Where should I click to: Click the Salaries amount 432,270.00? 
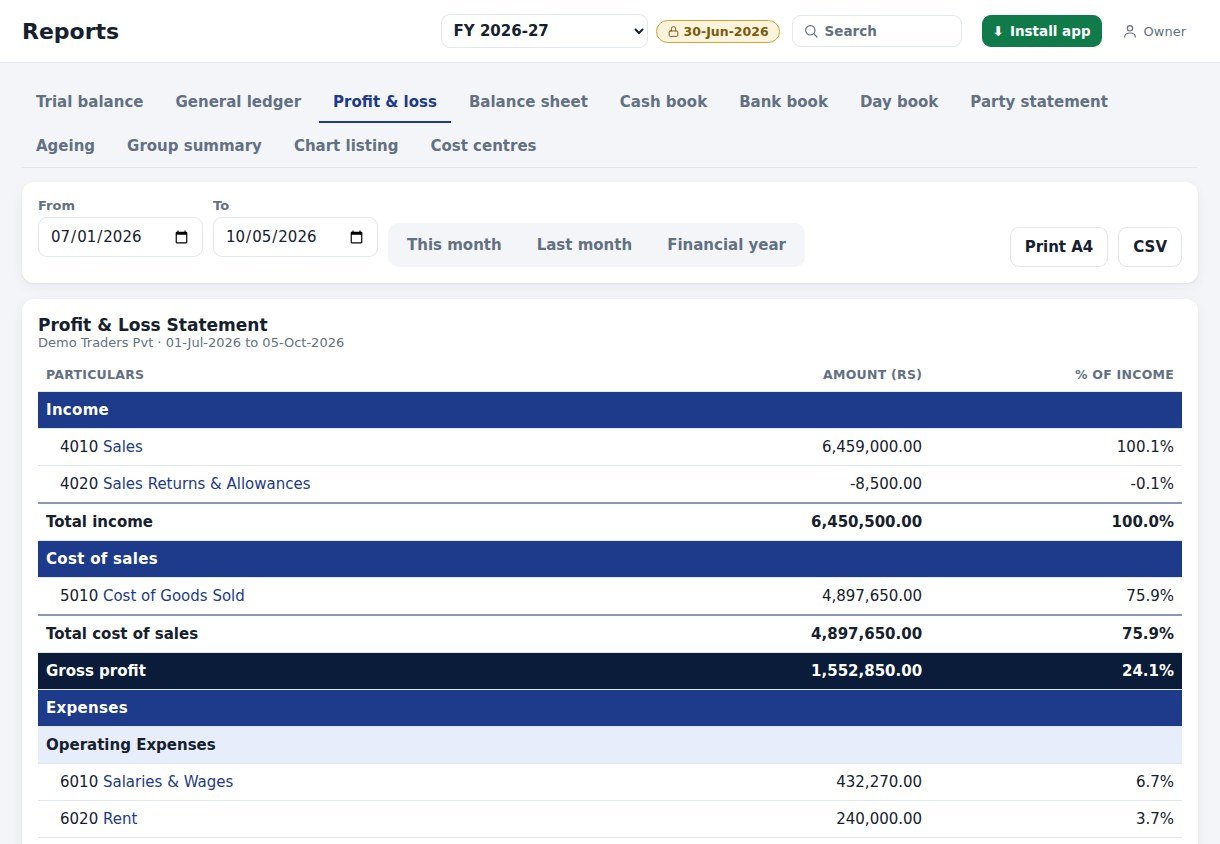[879, 782]
